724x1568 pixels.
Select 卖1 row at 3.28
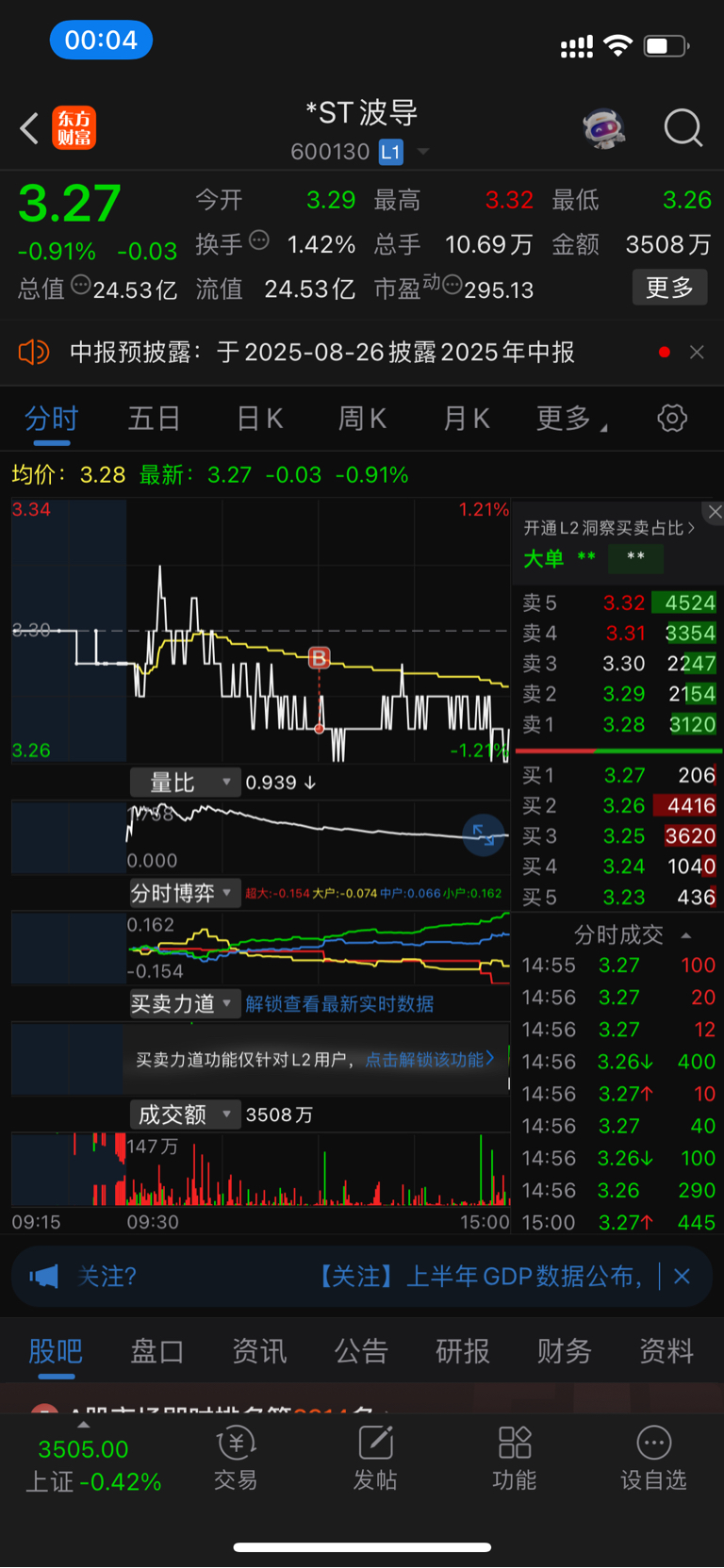[x=618, y=724]
